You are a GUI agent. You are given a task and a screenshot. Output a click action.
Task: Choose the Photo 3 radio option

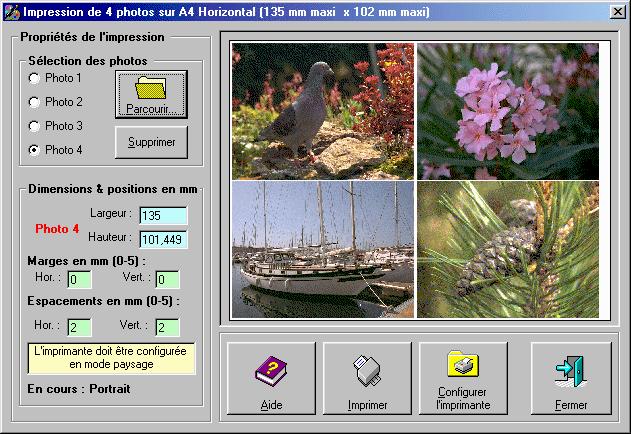[35, 126]
